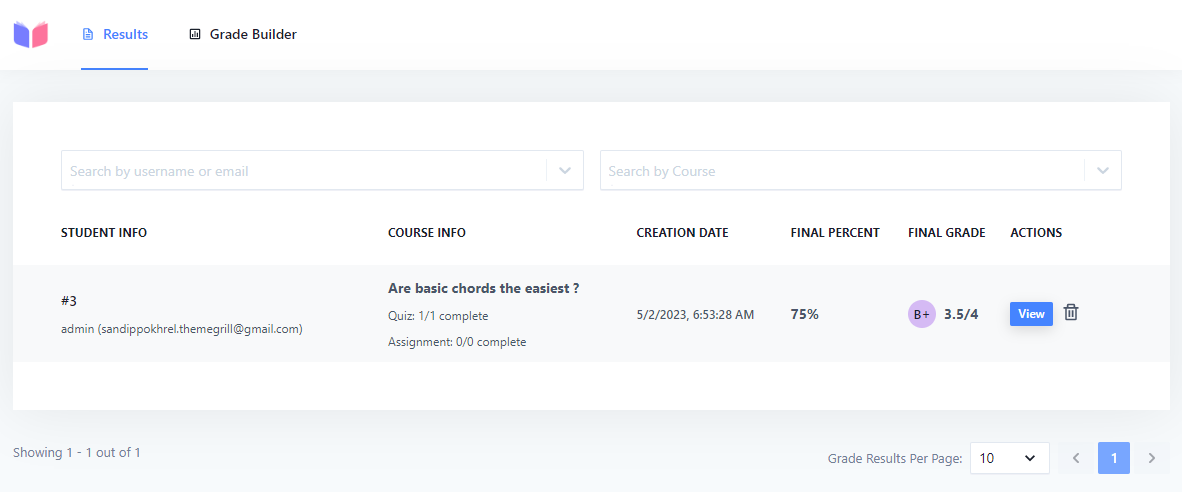Viewport: 1182px width, 492px height.
Task: Click the grade point '3.5/4'
Action: point(961,314)
